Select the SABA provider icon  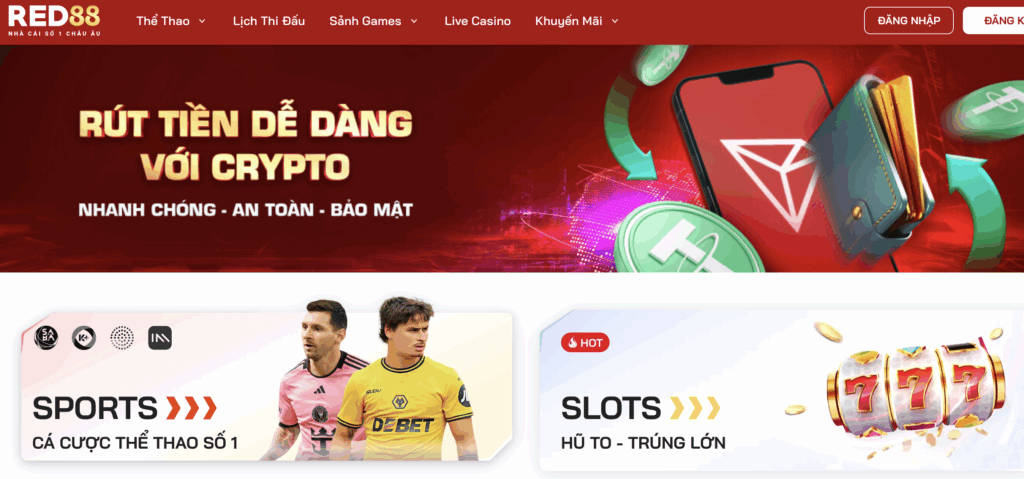(46, 337)
